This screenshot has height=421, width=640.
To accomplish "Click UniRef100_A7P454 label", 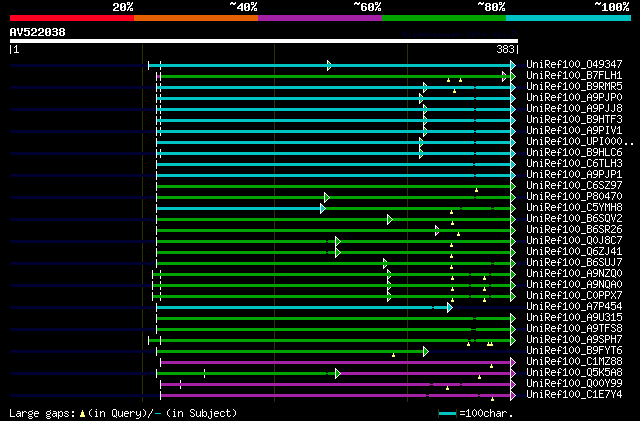I will (574, 307).
